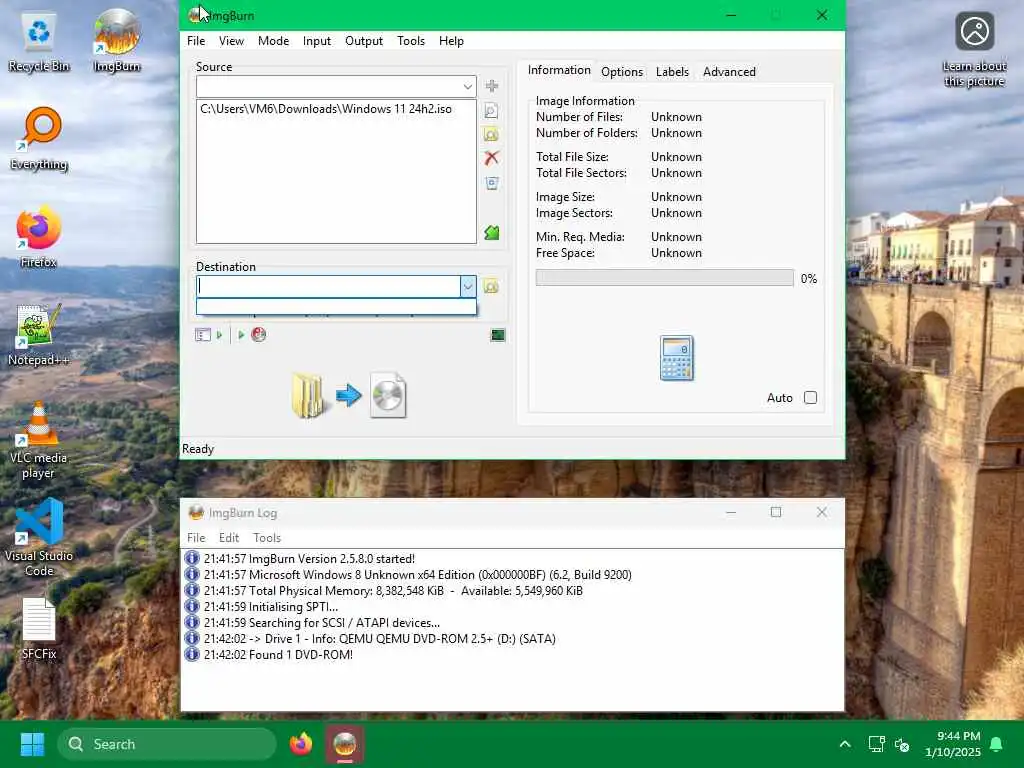1024x768 pixels.
Task: Click the small green monitor log icon
Action: coord(498,335)
